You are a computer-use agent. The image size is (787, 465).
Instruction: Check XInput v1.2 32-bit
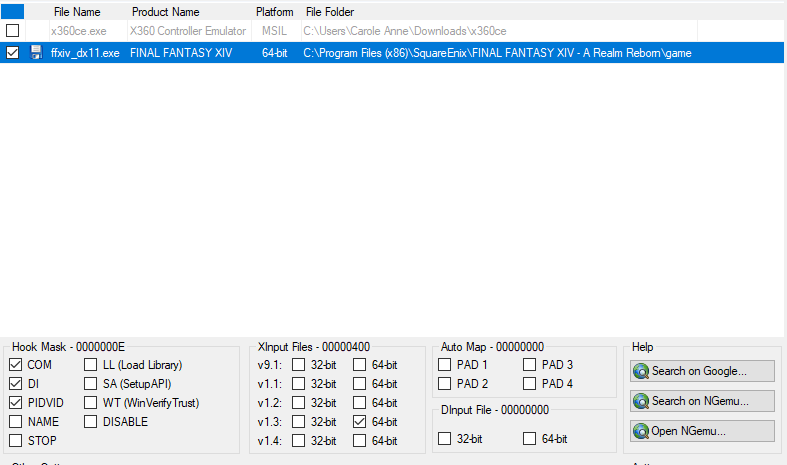point(299,403)
